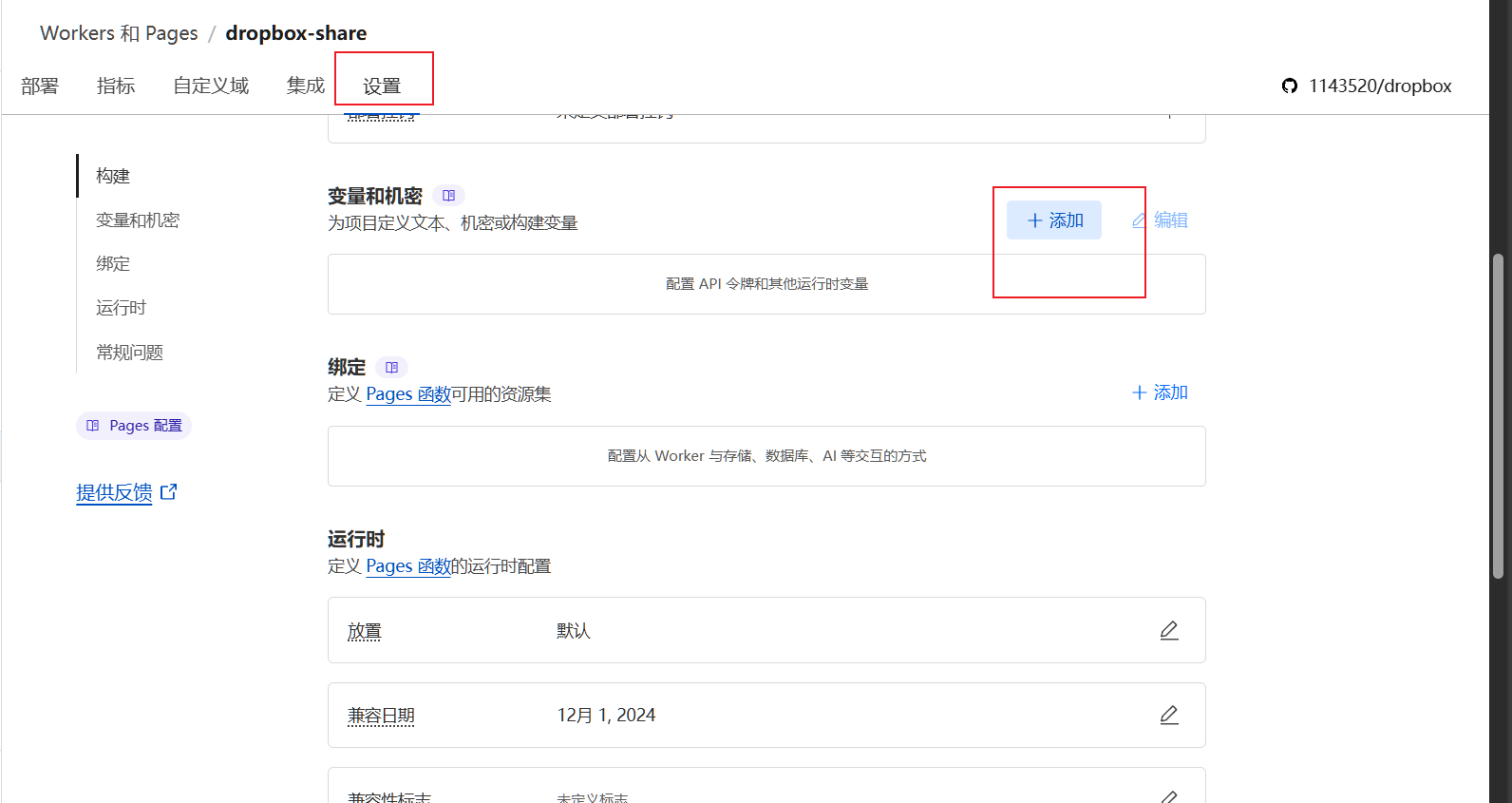1512x803 pixels.
Task: Select 常规问题 in the left sidebar
Action: coord(129,353)
